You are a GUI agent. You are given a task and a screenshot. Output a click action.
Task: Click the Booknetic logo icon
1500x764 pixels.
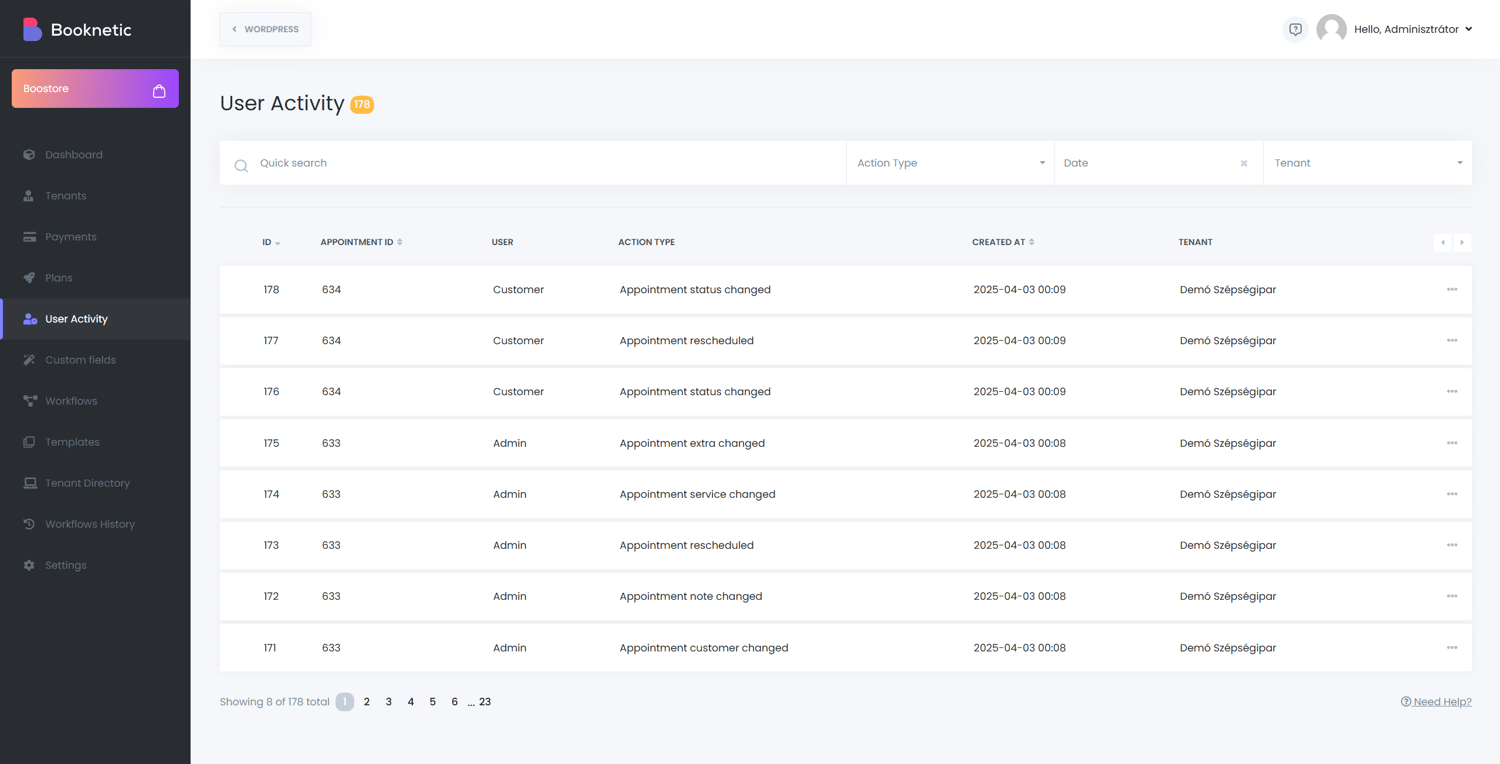coord(32,29)
